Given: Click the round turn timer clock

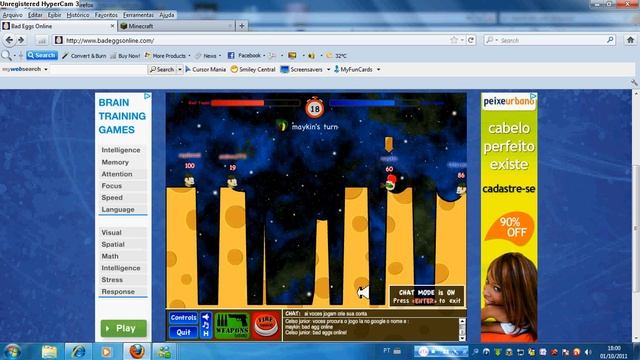Looking at the screenshot, I should (x=315, y=108).
